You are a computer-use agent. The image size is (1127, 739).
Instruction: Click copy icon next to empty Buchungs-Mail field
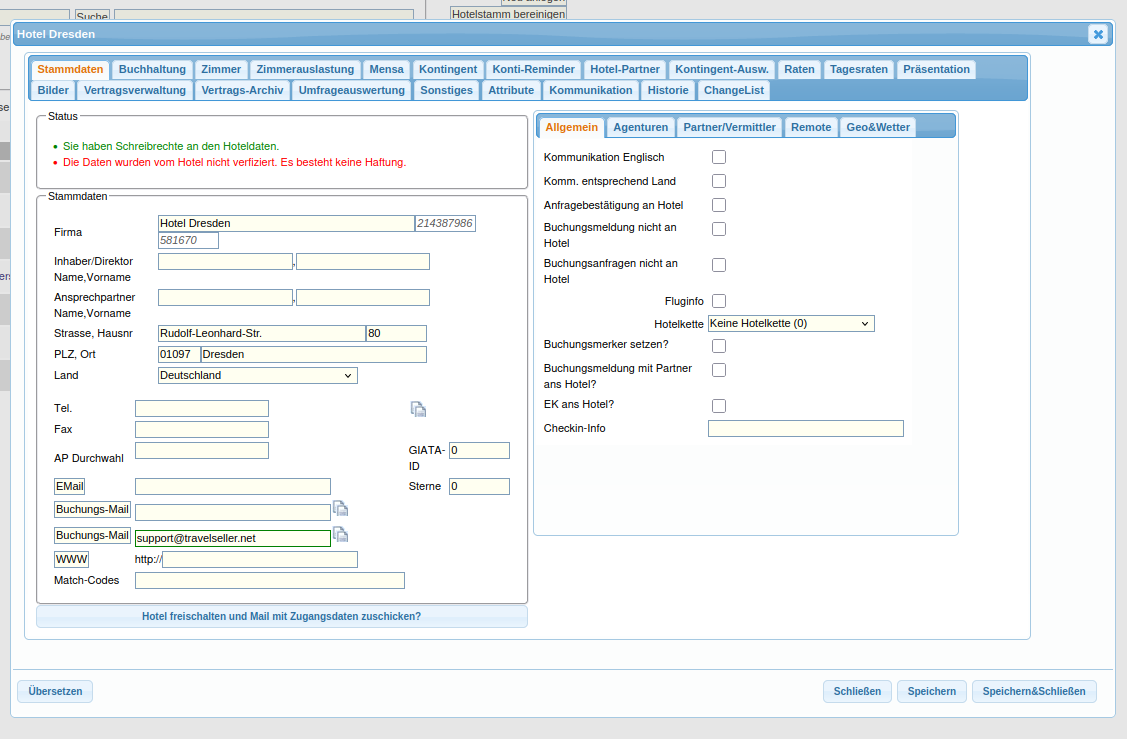pyautogui.click(x=340, y=508)
